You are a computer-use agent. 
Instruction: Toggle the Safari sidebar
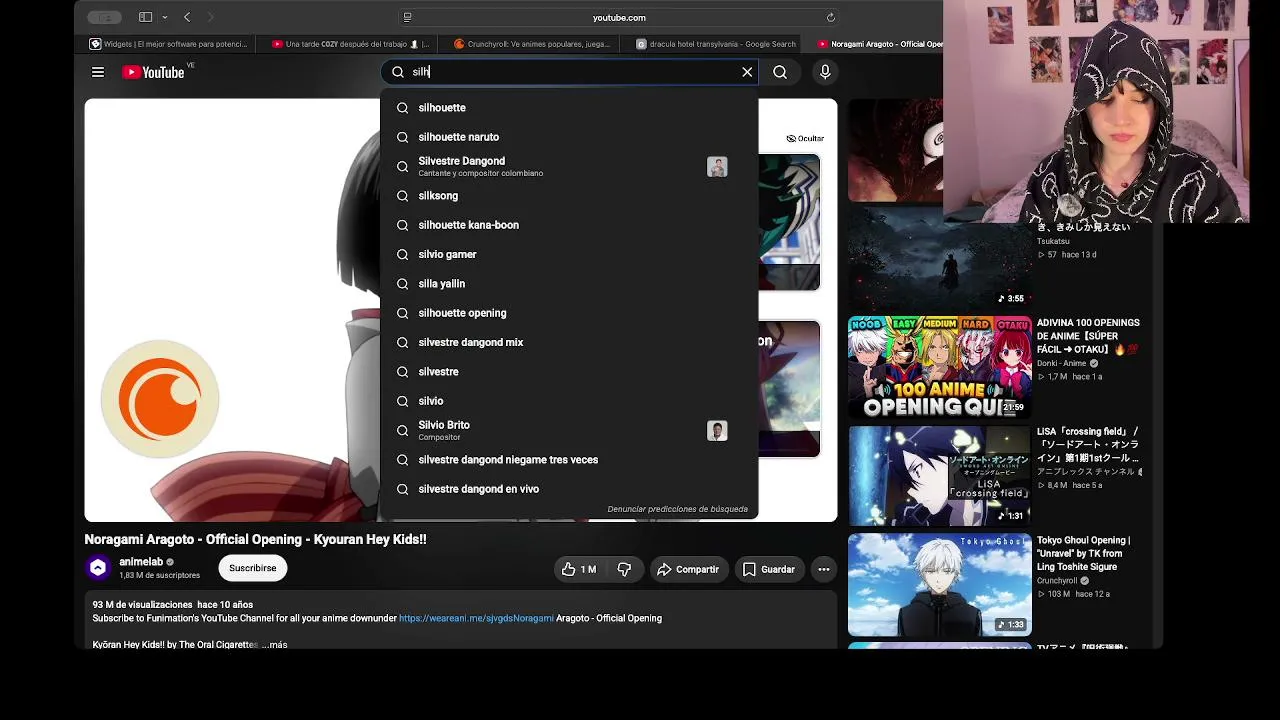click(x=145, y=17)
